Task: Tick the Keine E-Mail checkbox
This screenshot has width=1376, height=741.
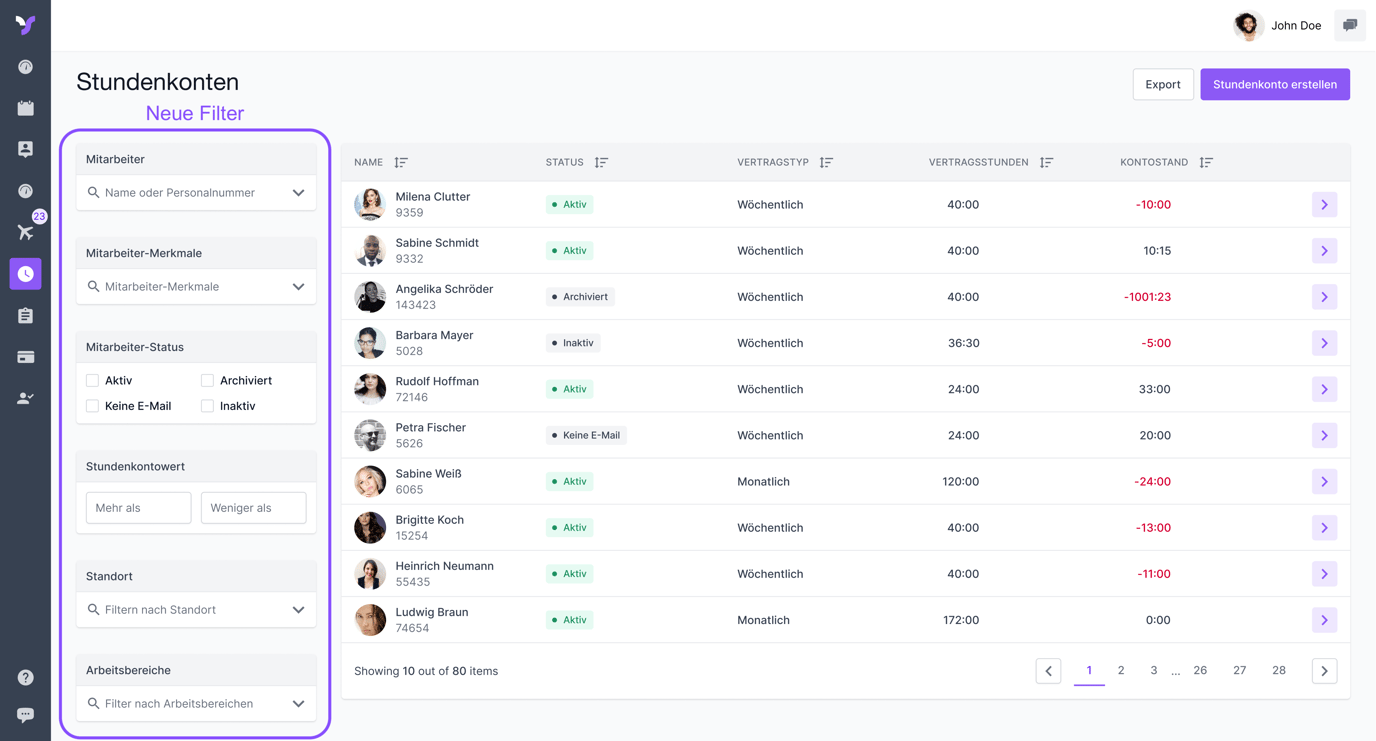Action: pos(93,406)
